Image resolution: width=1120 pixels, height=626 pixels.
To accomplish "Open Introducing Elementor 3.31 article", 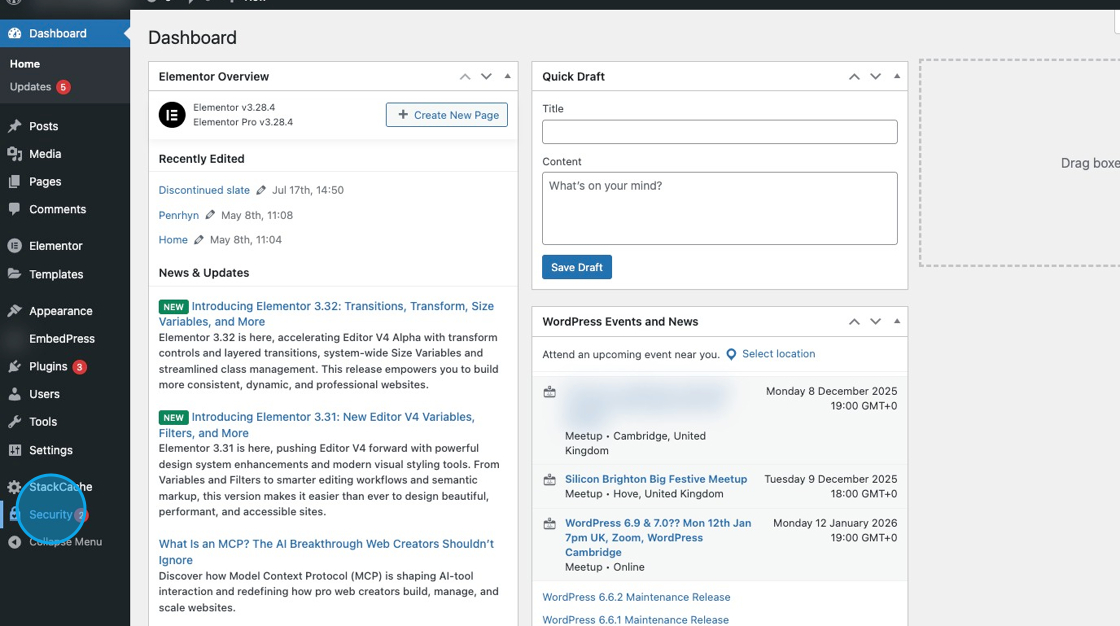I will 316,424.
